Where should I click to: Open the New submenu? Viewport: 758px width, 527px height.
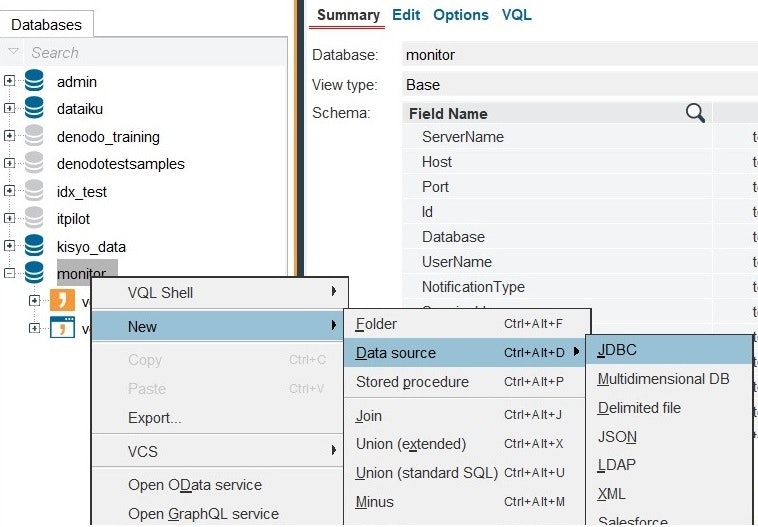(218, 326)
